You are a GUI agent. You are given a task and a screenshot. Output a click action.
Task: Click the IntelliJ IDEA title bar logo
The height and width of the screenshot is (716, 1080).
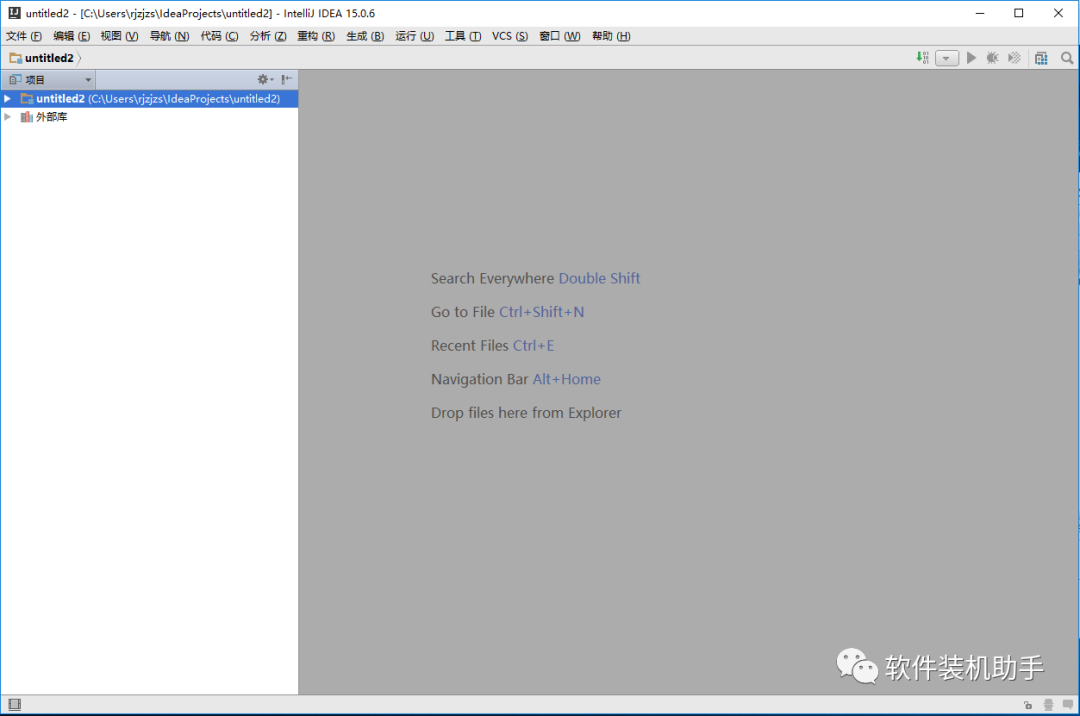[x=14, y=13]
